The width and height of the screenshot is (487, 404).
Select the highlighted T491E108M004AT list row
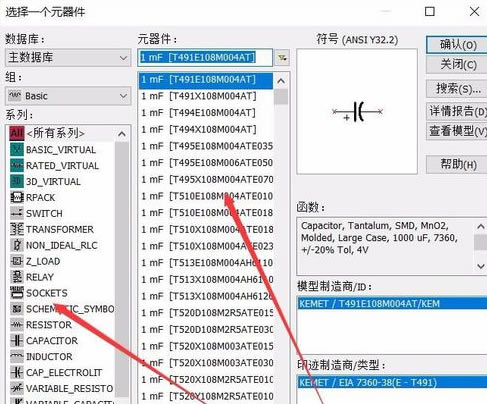206,80
